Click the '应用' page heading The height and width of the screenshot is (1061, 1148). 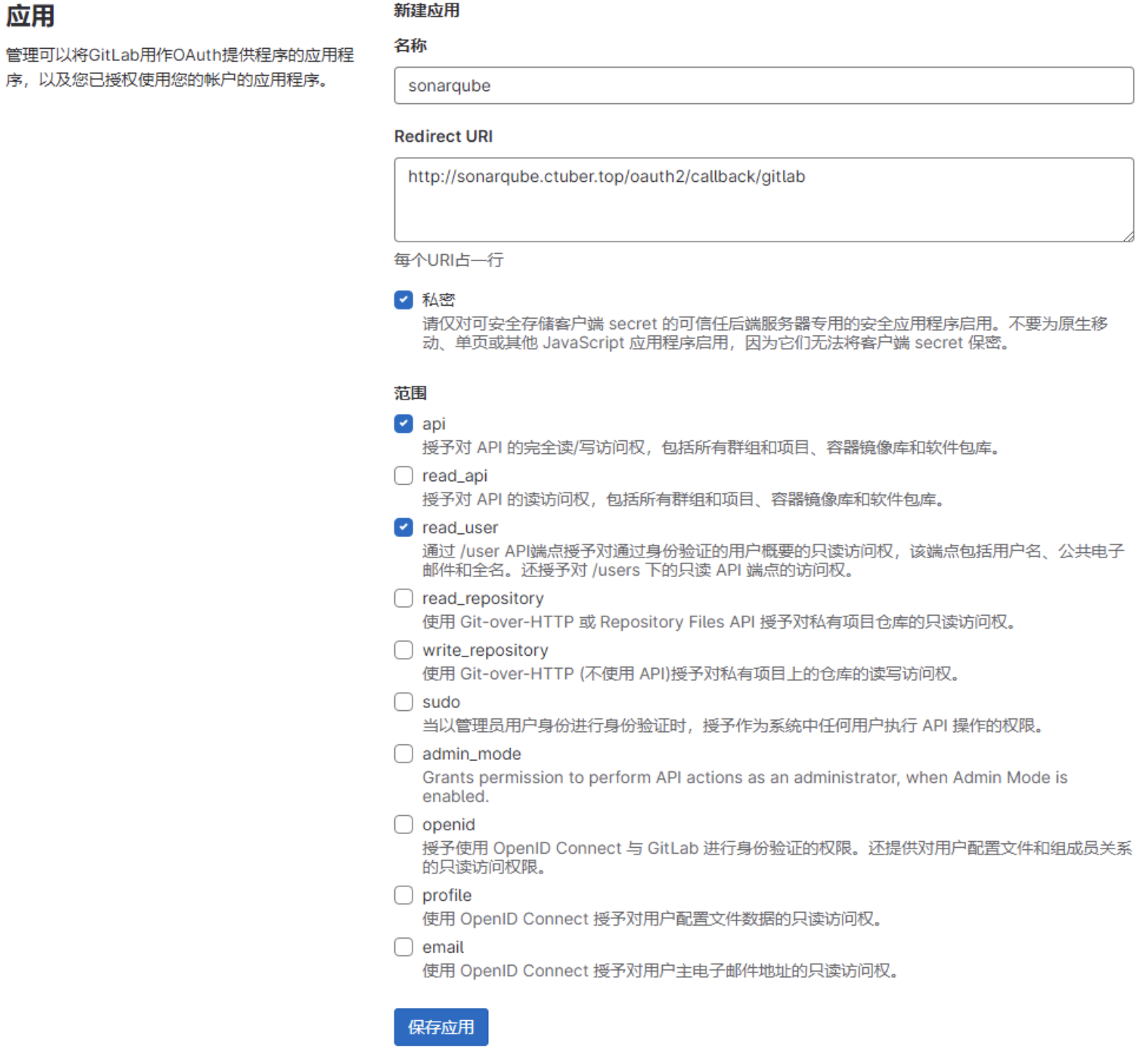click(x=30, y=15)
